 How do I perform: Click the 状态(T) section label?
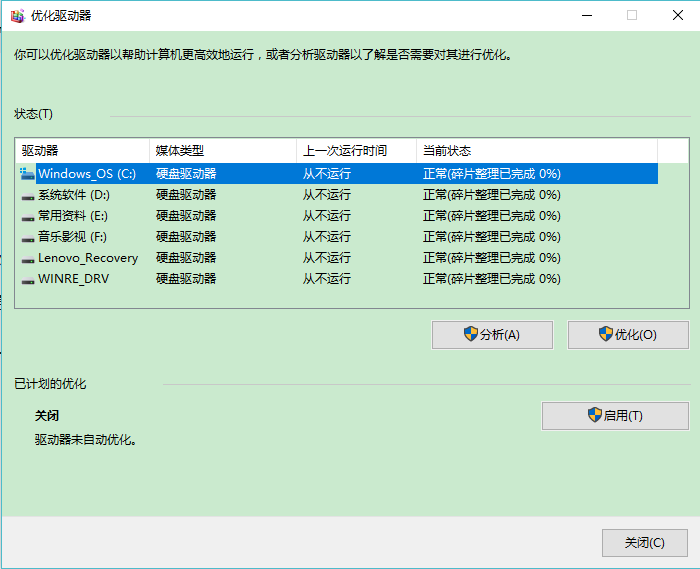33,114
